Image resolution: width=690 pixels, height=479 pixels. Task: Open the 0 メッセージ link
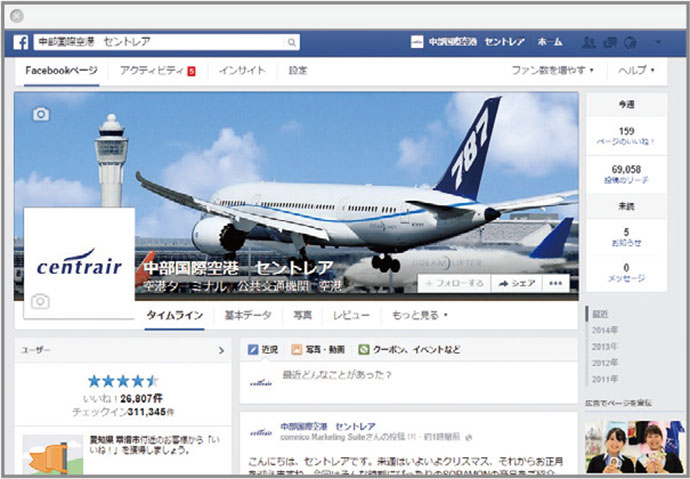click(626, 273)
